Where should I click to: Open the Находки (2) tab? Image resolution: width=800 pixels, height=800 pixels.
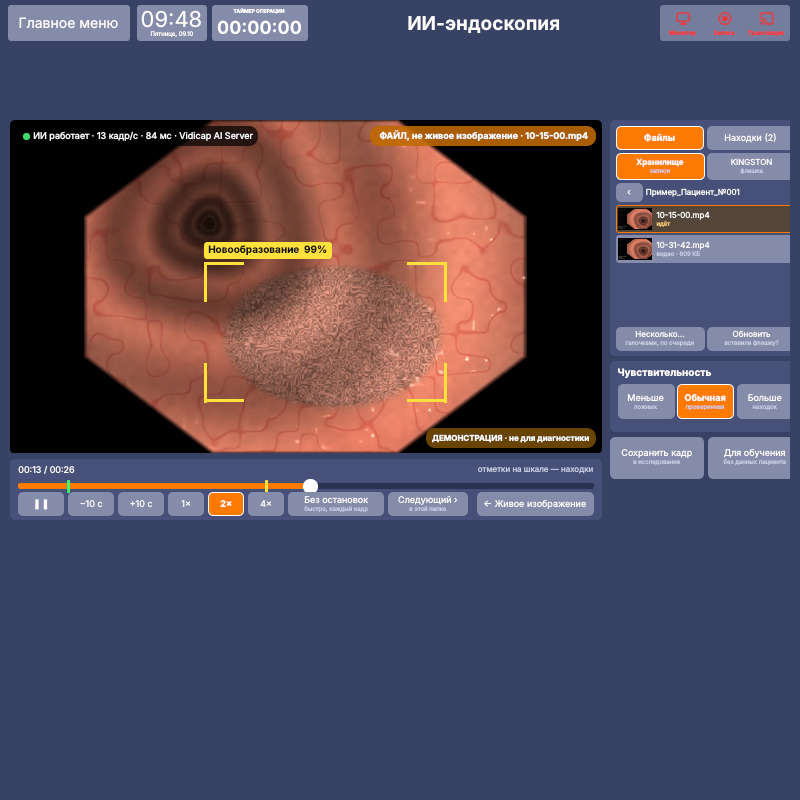tap(749, 138)
